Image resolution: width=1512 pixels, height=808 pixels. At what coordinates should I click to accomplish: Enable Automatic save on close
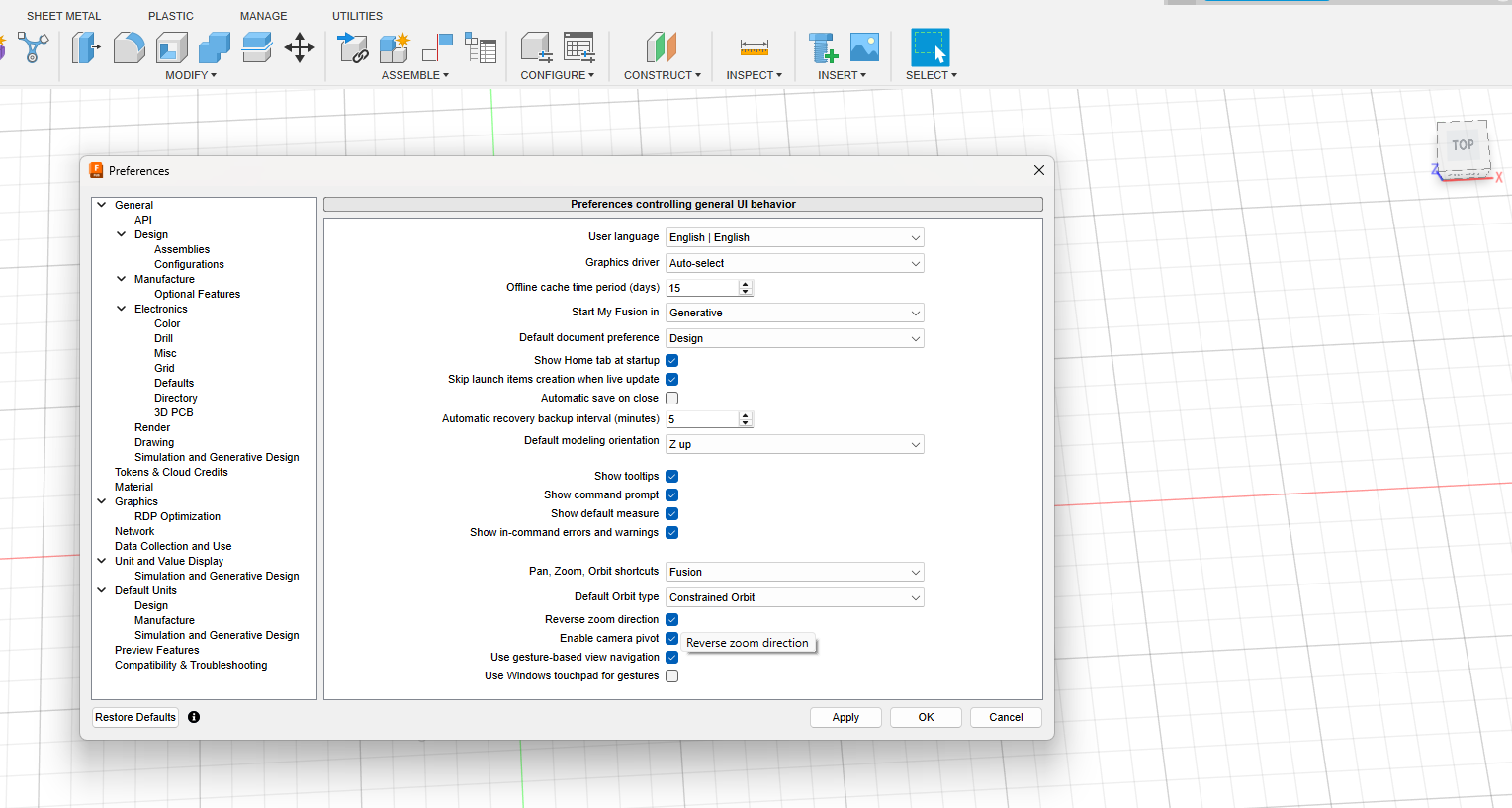point(672,399)
